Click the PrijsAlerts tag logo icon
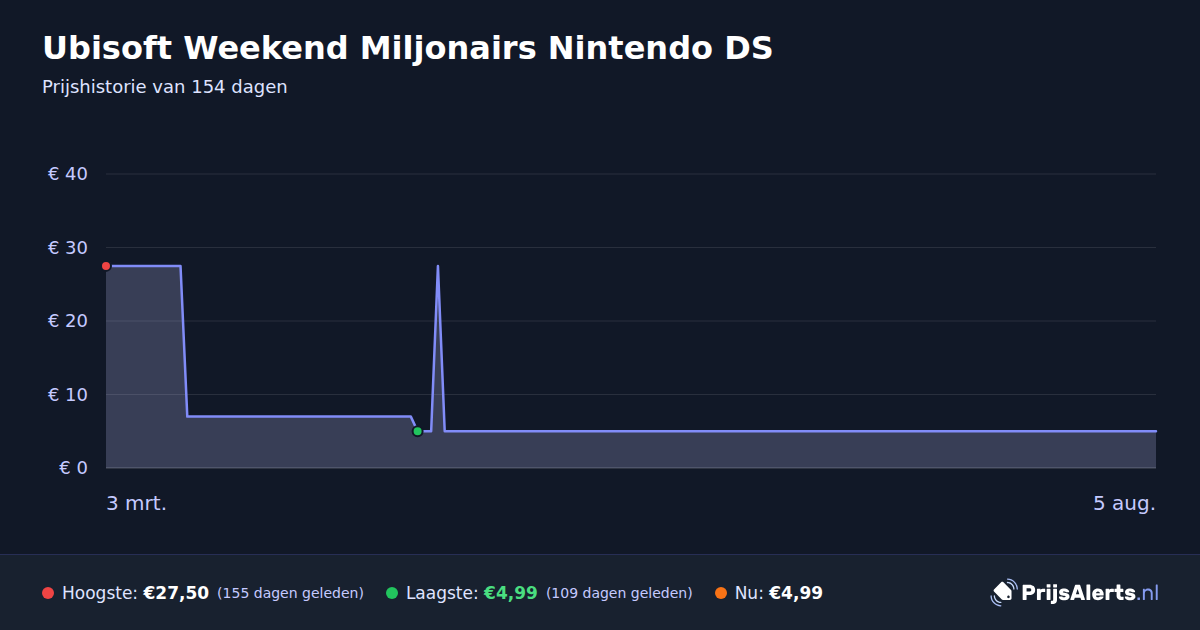Screen dimensions: 1200x630 (1003, 592)
